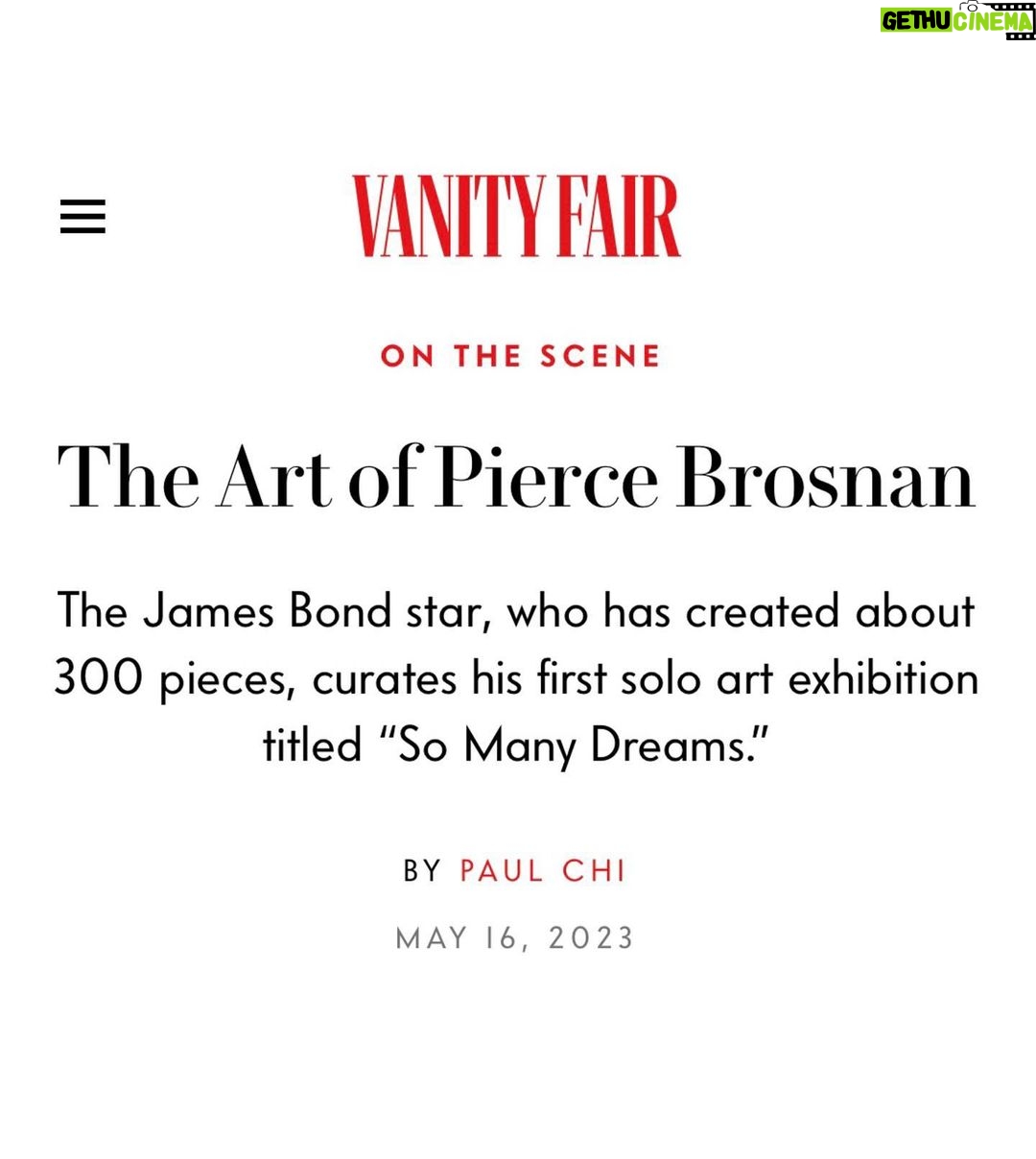Open the On The Scene section
The image size is (1036, 1159).
coord(520,356)
